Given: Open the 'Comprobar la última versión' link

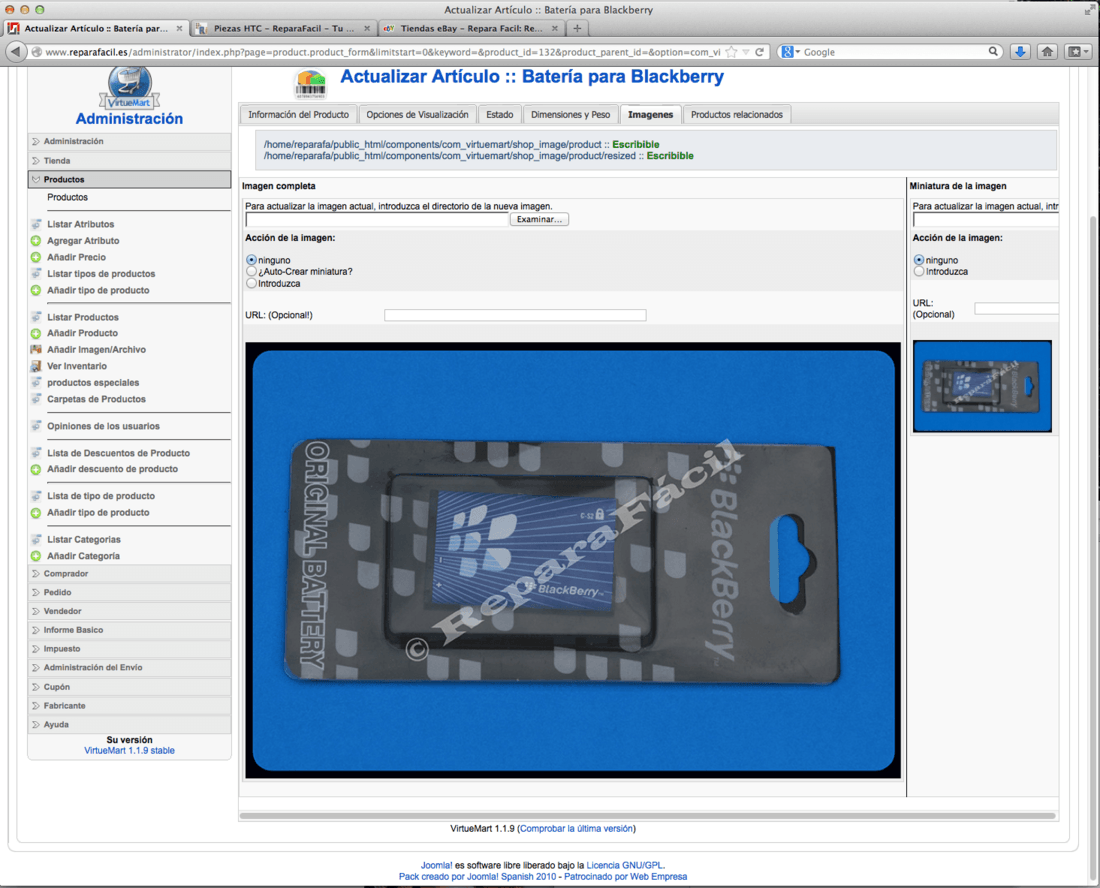Looking at the screenshot, I should pyautogui.click(x=577, y=828).
